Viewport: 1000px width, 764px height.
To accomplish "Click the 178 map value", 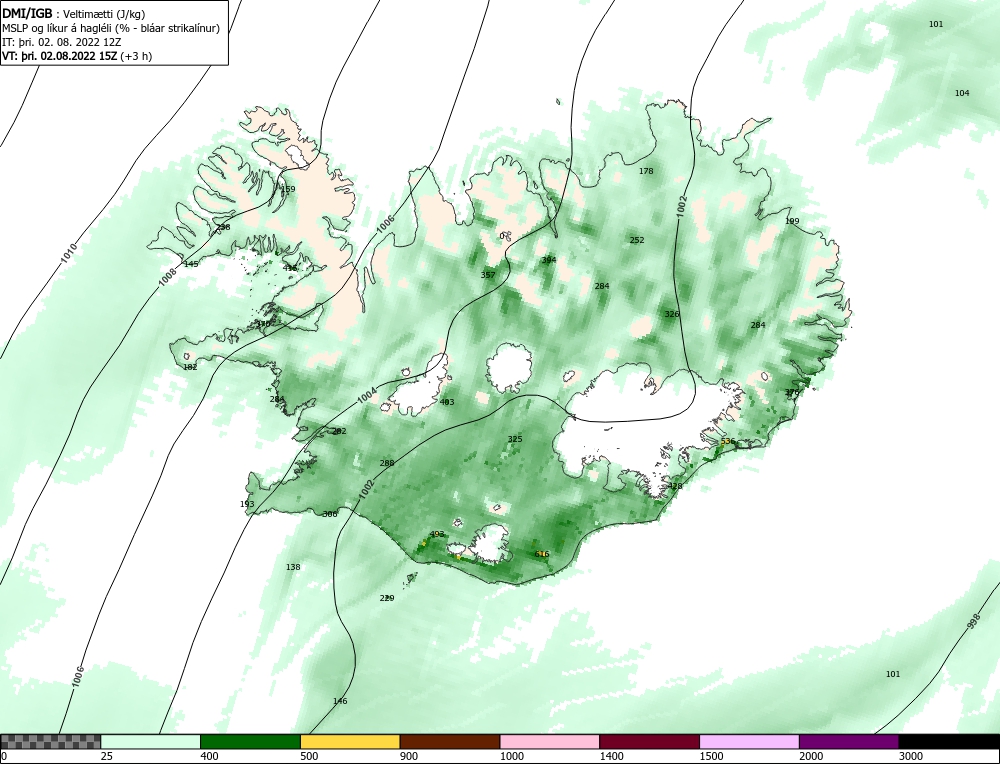I will tap(646, 171).
